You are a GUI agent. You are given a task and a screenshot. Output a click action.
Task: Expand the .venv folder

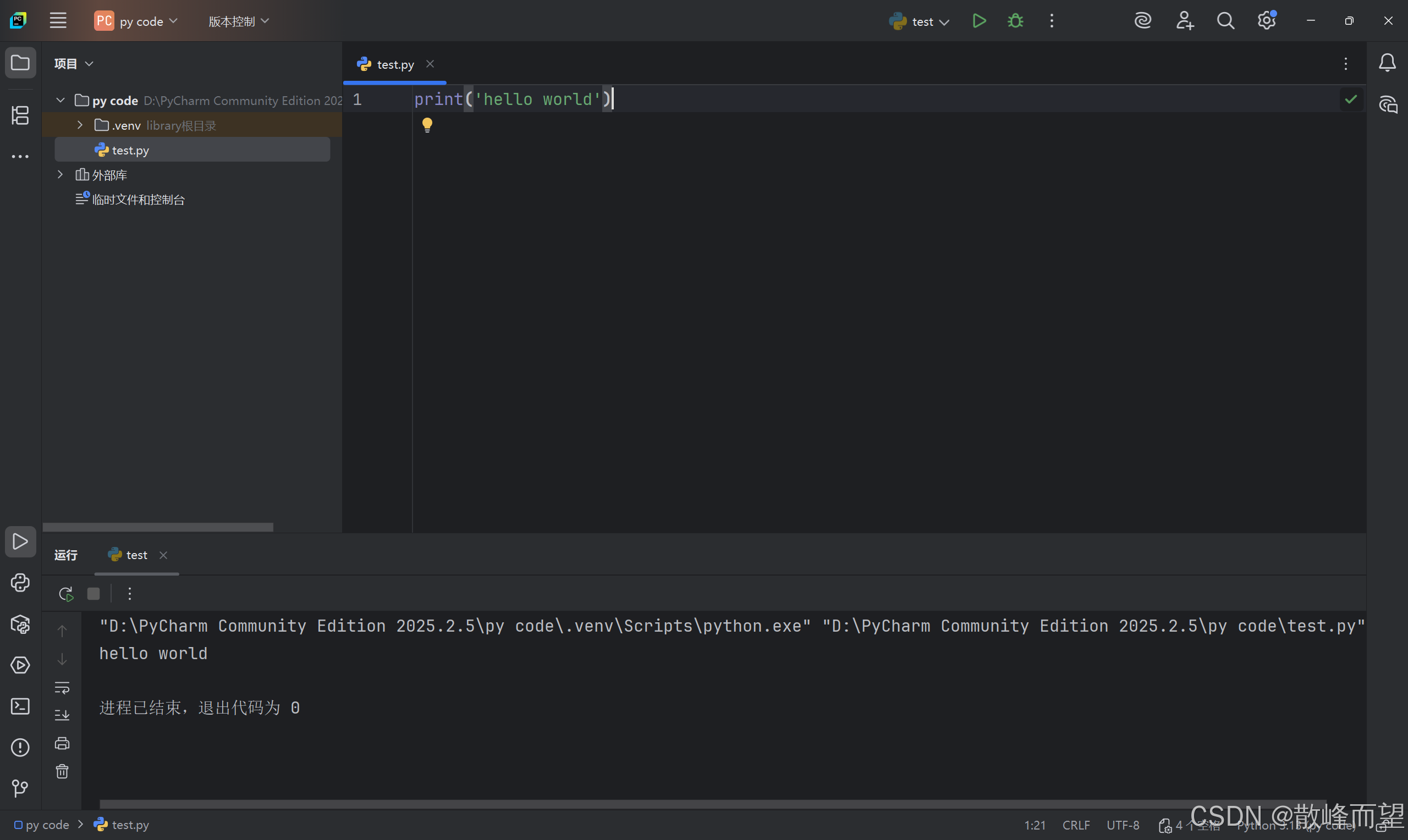click(80, 125)
